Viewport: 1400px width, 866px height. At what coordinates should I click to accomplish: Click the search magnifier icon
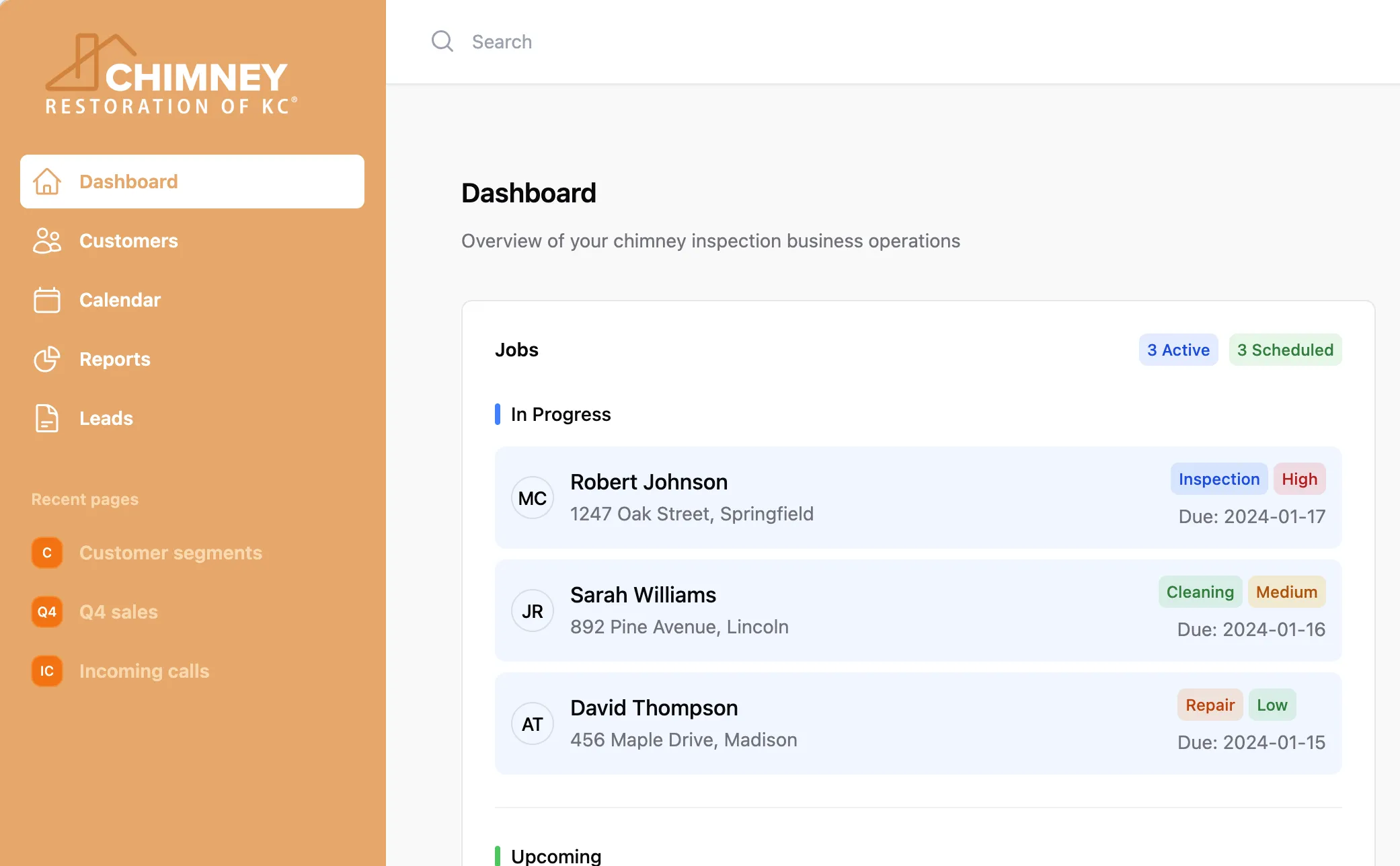click(x=442, y=41)
